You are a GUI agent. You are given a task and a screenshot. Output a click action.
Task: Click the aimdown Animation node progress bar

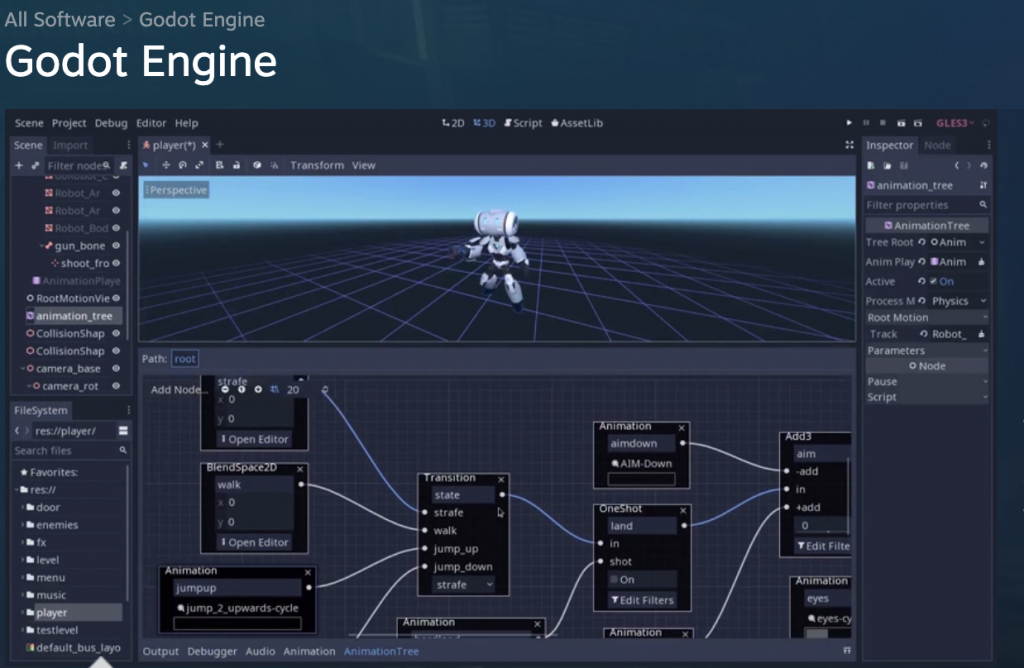[641, 479]
